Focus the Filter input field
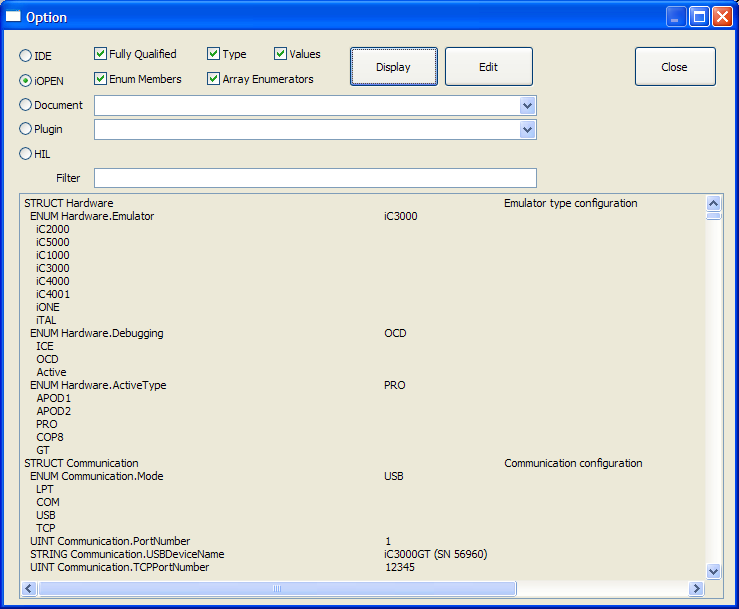Viewport: 739px width, 609px height. (x=315, y=178)
